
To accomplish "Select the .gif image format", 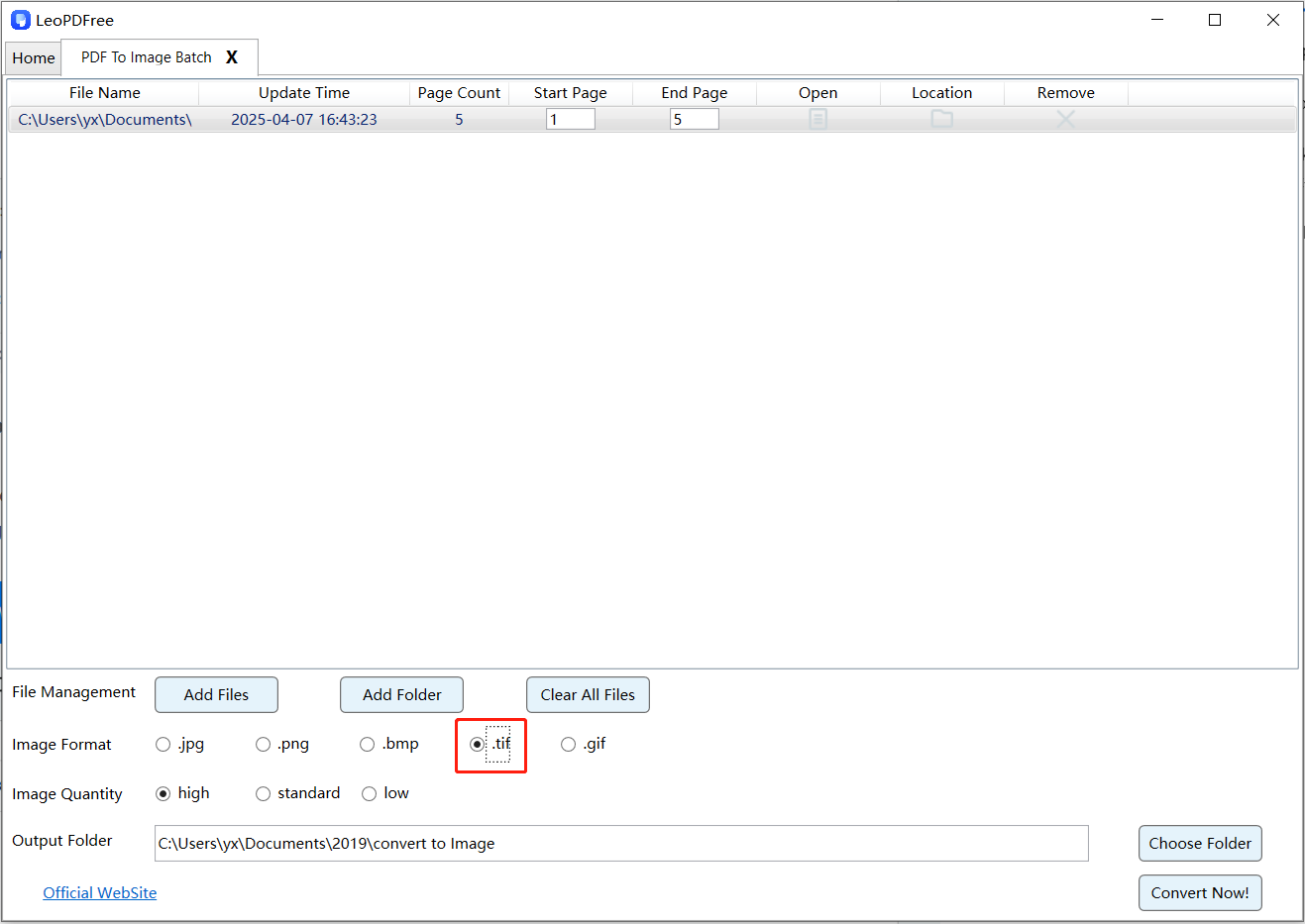I will tap(569, 745).
